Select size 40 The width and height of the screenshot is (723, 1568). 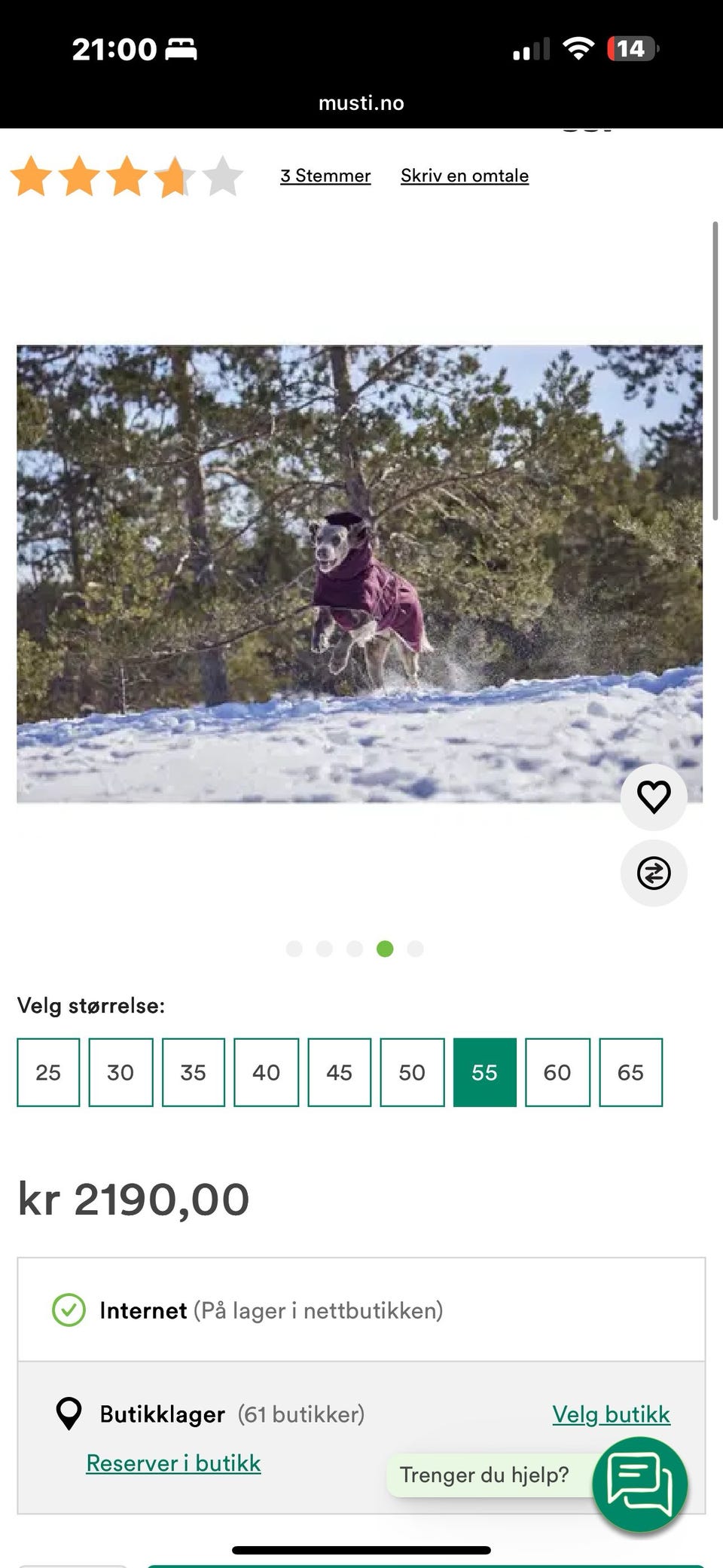(x=266, y=1072)
